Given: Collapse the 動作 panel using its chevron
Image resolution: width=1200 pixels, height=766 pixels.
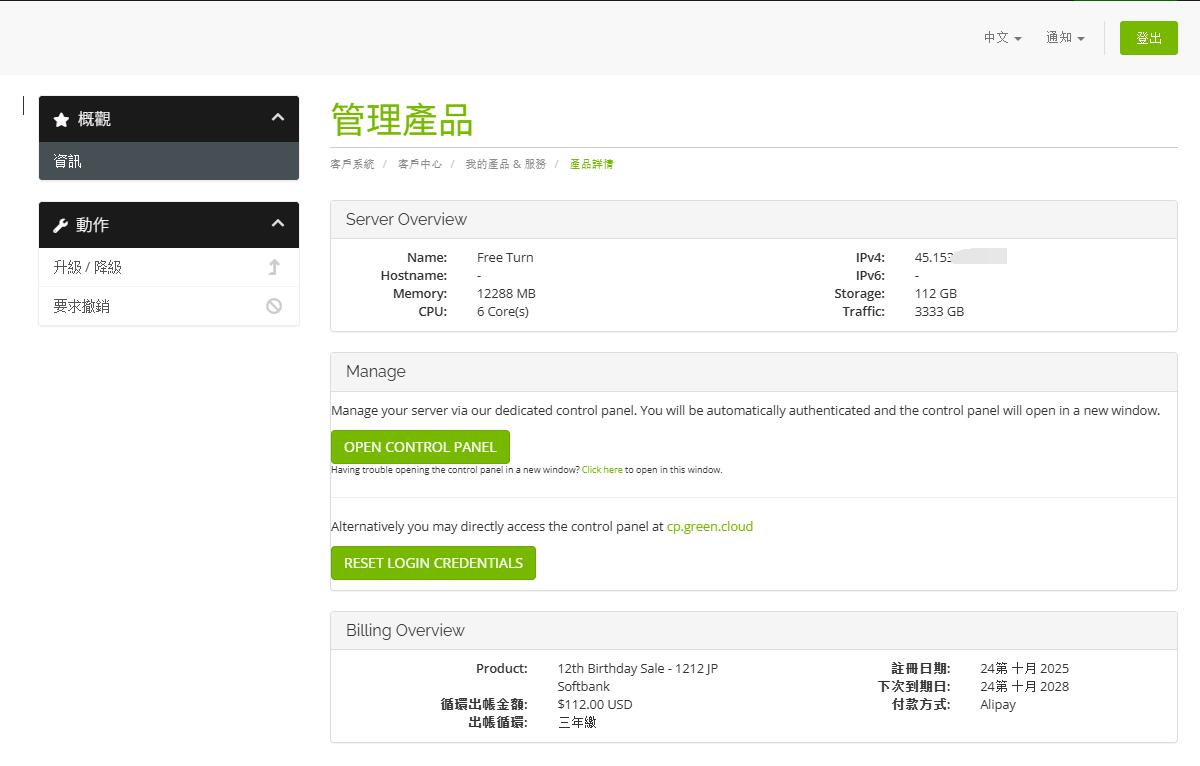Looking at the screenshot, I should pyautogui.click(x=278, y=224).
